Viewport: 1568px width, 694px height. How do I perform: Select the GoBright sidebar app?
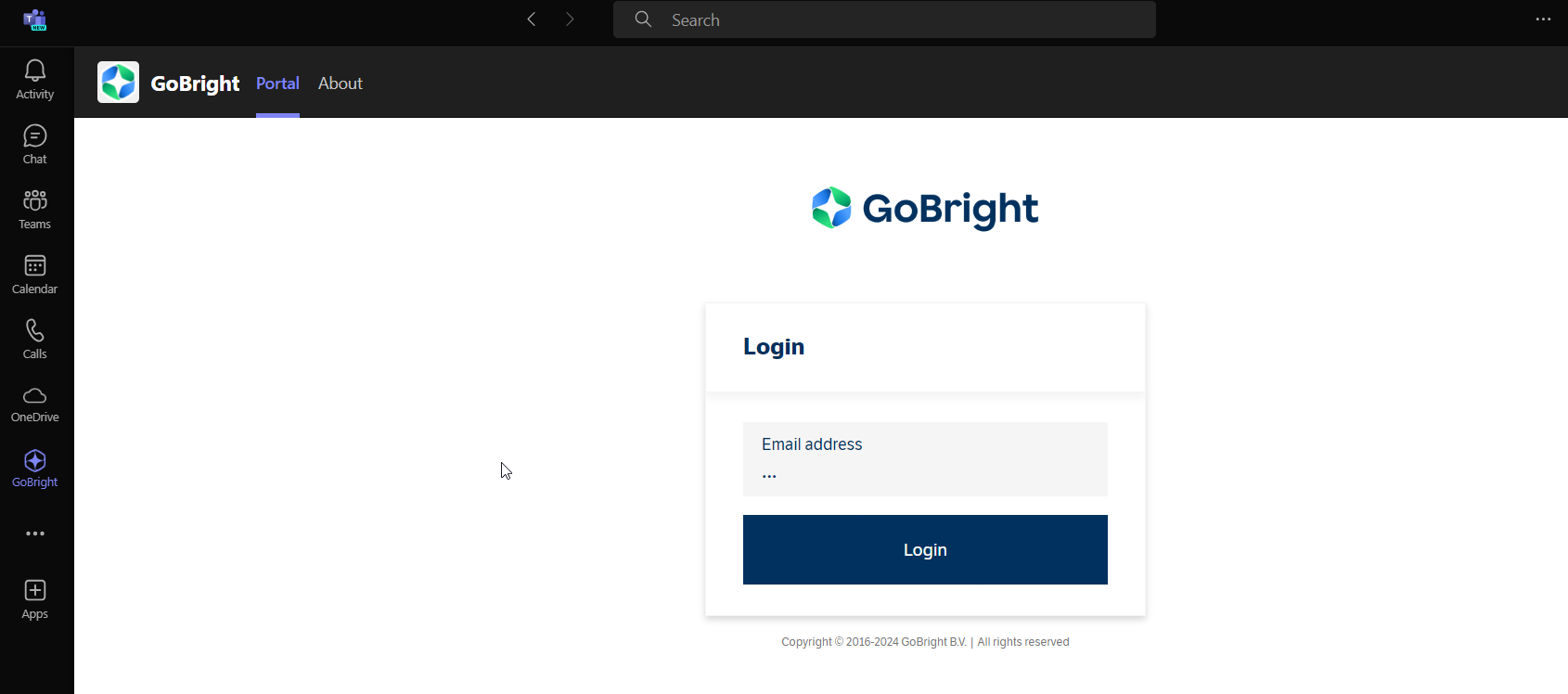pos(35,469)
